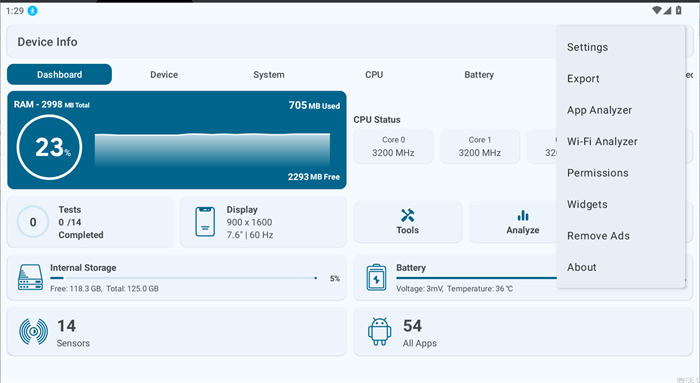Tap the tests completed circle showing 0
The width and height of the screenshot is (700, 383).
(x=33, y=222)
